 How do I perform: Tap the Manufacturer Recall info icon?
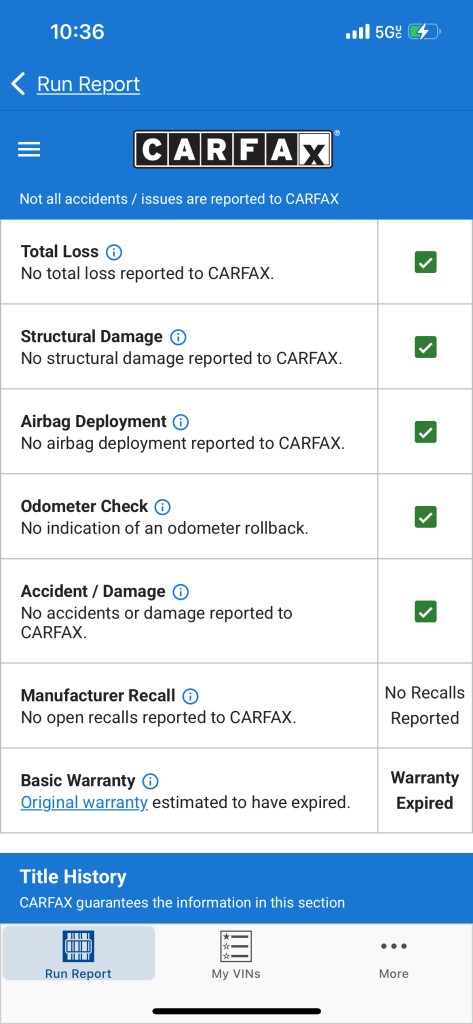point(190,696)
